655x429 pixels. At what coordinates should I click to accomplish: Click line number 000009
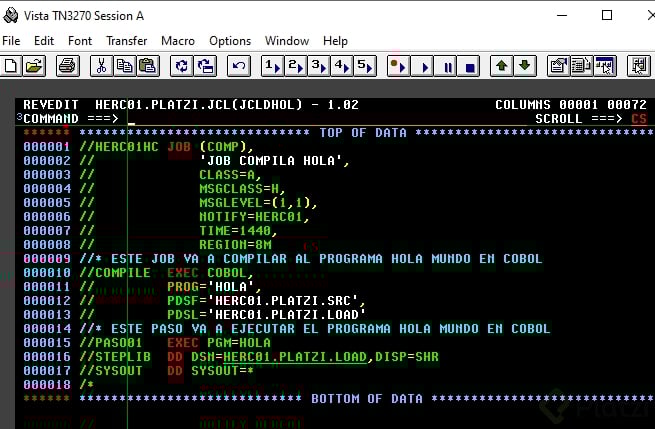pyautogui.click(x=47, y=259)
